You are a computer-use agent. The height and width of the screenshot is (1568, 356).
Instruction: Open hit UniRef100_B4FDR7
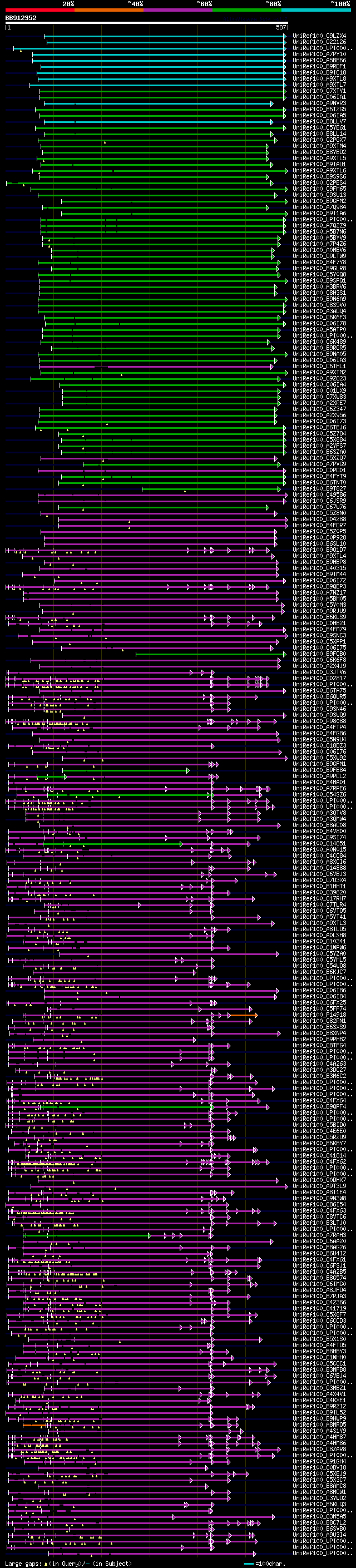click(x=319, y=525)
